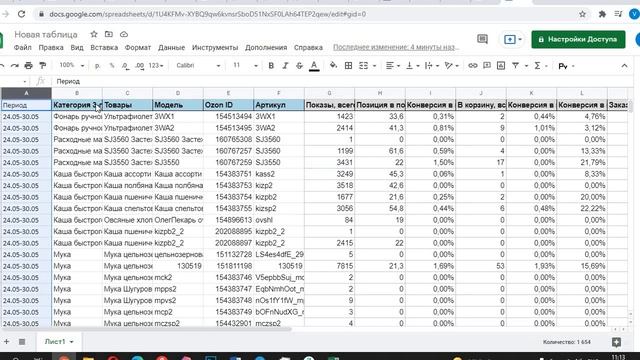Screen dimensions: 640x360
Task: Open the Справка menu
Action: click(x=308, y=47)
